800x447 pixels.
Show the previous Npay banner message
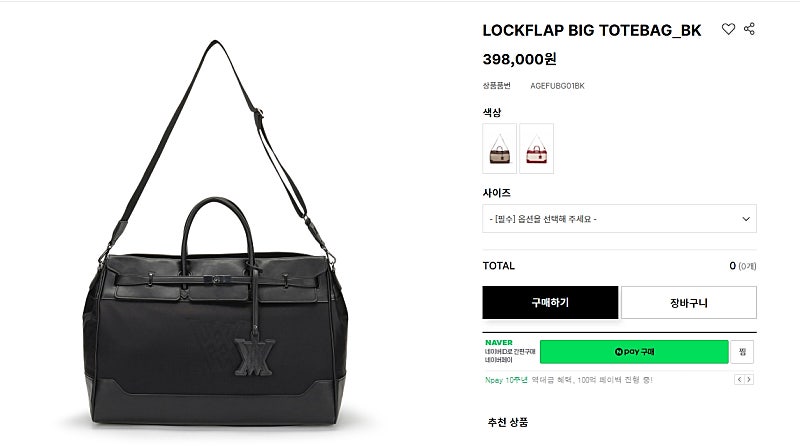(x=739, y=380)
